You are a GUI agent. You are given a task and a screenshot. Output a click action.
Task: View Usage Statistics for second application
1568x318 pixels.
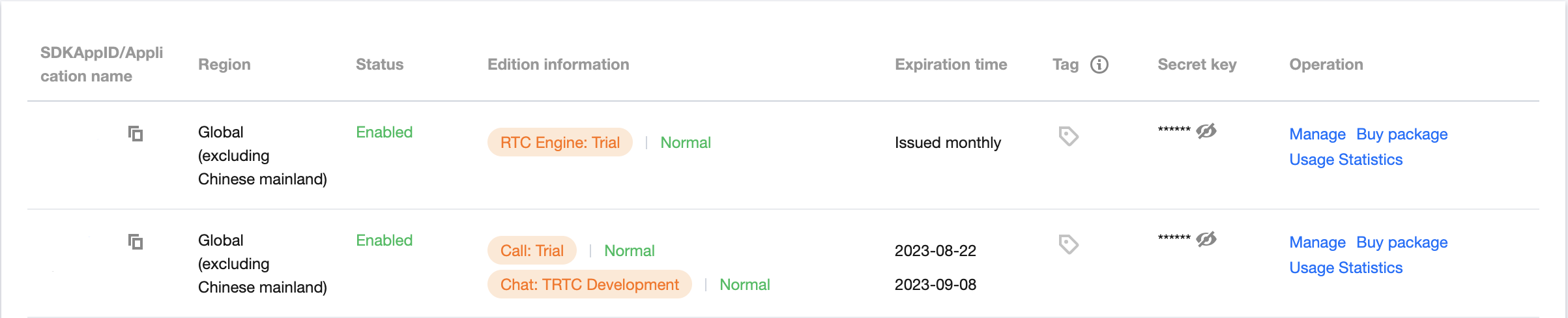pyautogui.click(x=1346, y=268)
